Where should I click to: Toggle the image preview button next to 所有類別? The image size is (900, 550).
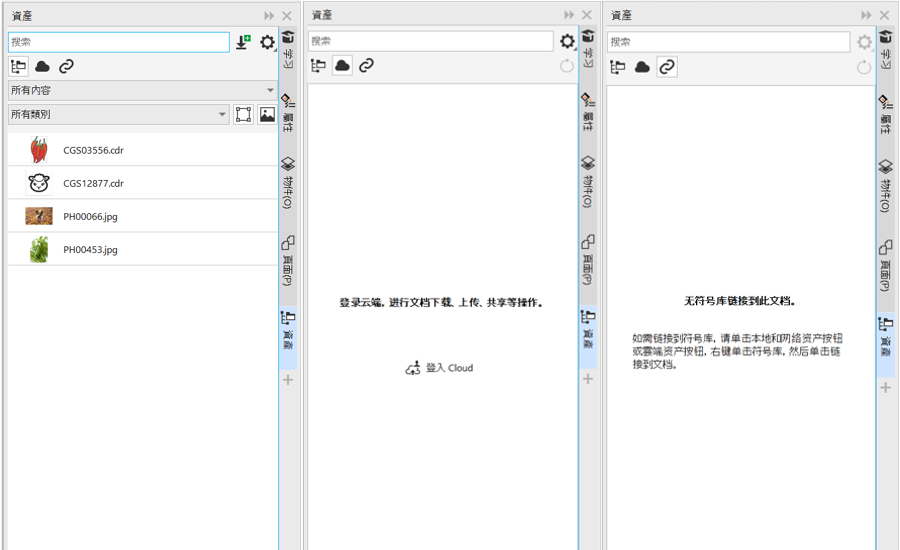click(x=267, y=115)
